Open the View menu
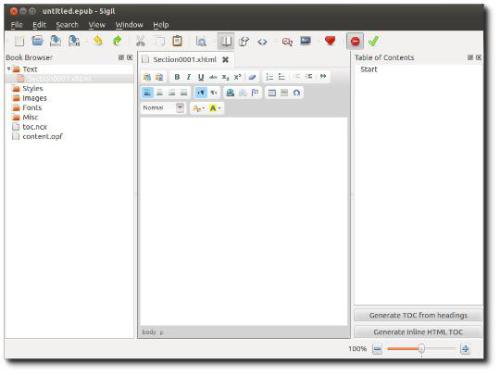Image resolution: width=500 pixels, height=375 pixels. [x=97, y=25]
